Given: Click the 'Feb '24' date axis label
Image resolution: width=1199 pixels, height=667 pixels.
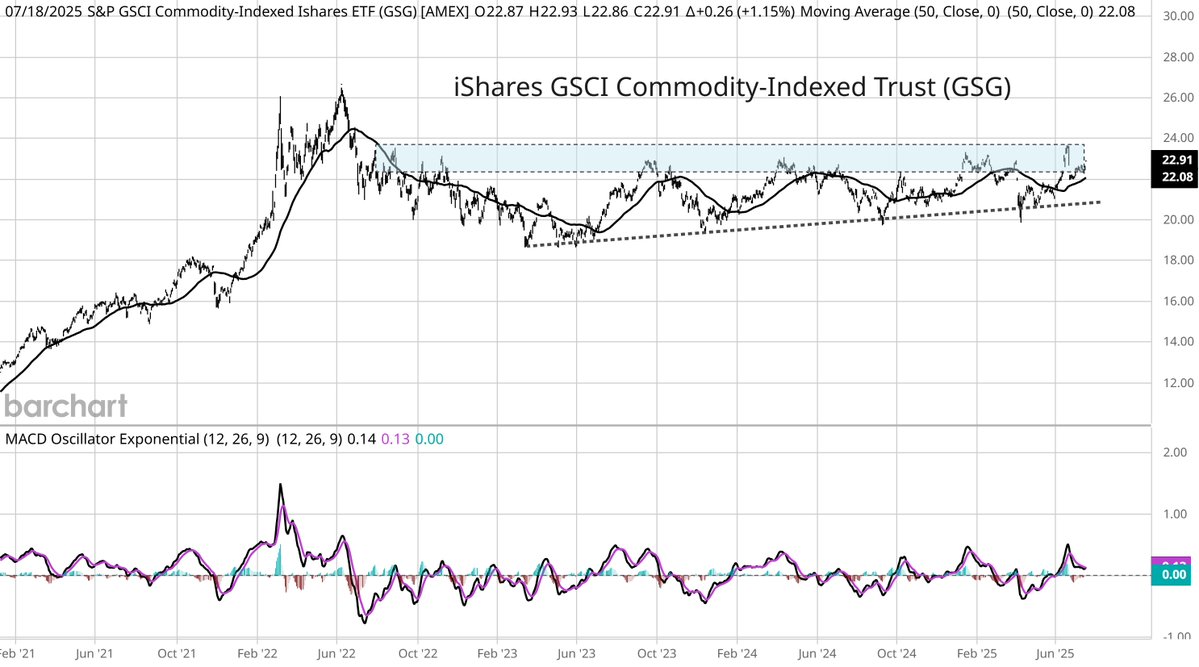Looking at the screenshot, I should [737, 654].
